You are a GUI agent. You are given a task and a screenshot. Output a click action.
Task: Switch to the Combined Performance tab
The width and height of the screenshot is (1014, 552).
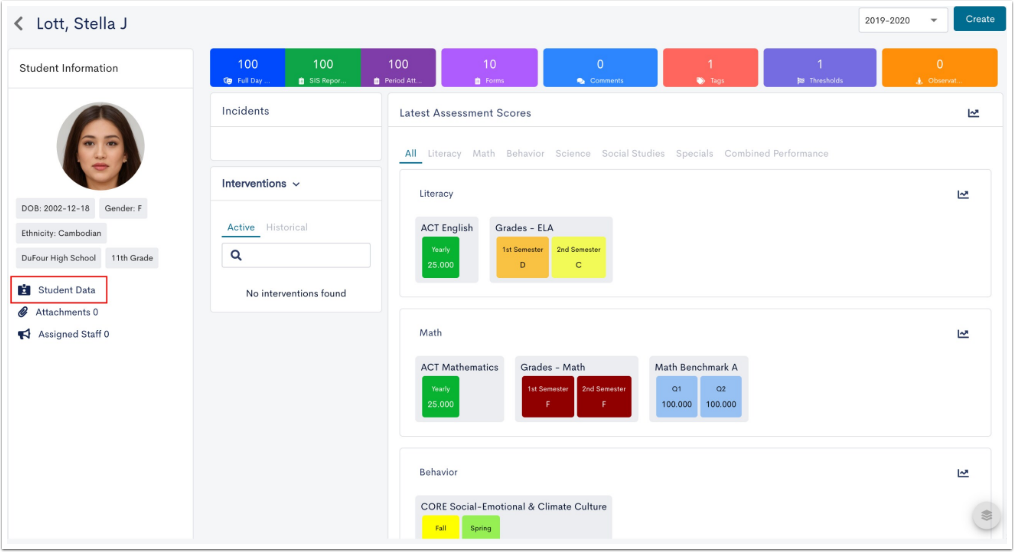click(776, 154)
